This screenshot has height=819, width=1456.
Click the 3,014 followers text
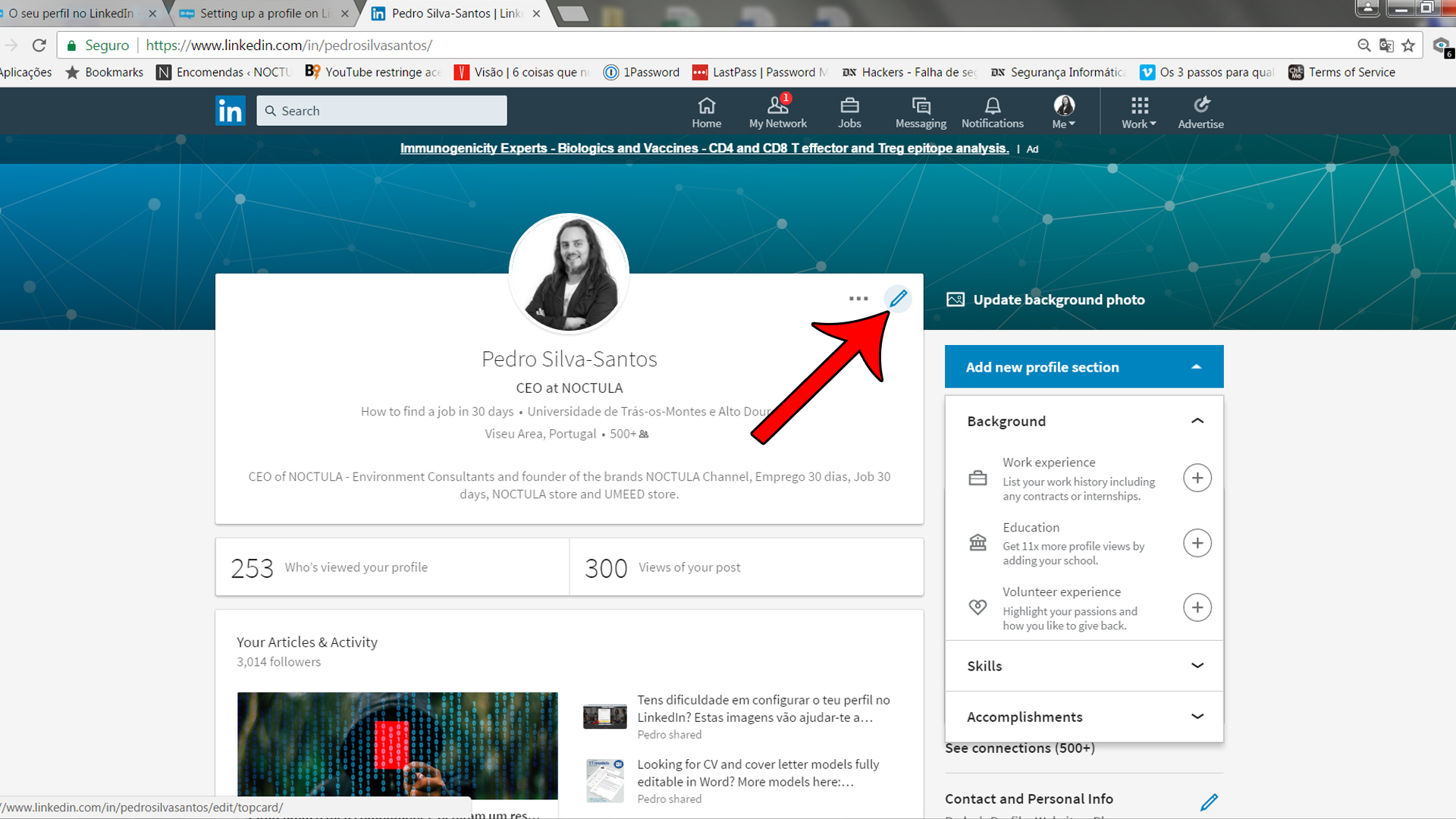[278, 662]
